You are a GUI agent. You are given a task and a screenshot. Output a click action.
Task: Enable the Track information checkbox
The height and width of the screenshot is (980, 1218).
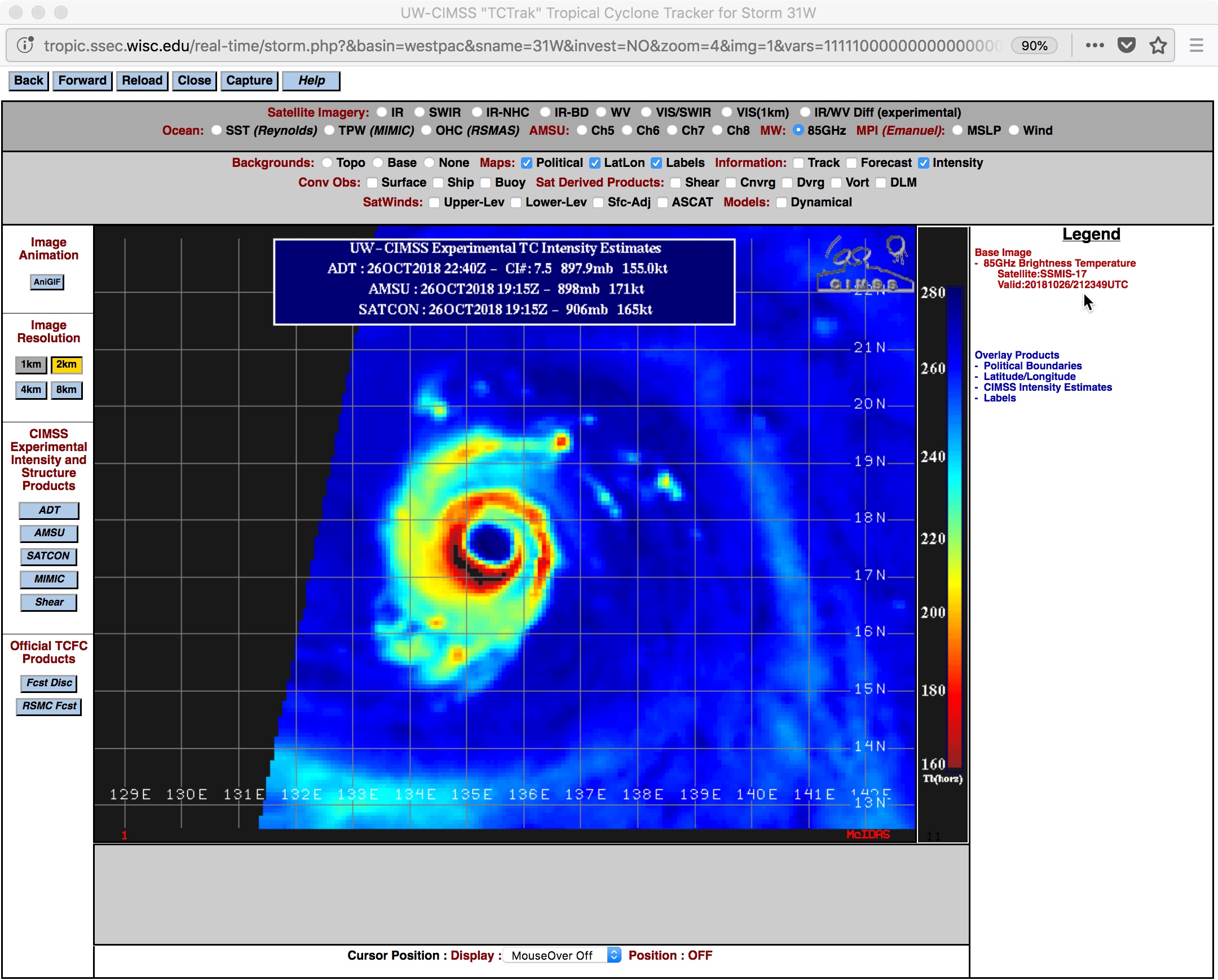[x=798, y=162]
